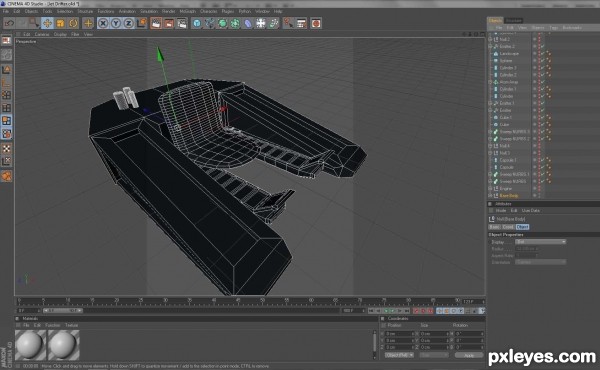The width and height of the screenshot is (600, 370).
Task: Add a HyperNURBS generator object
Action: [222, 23]
